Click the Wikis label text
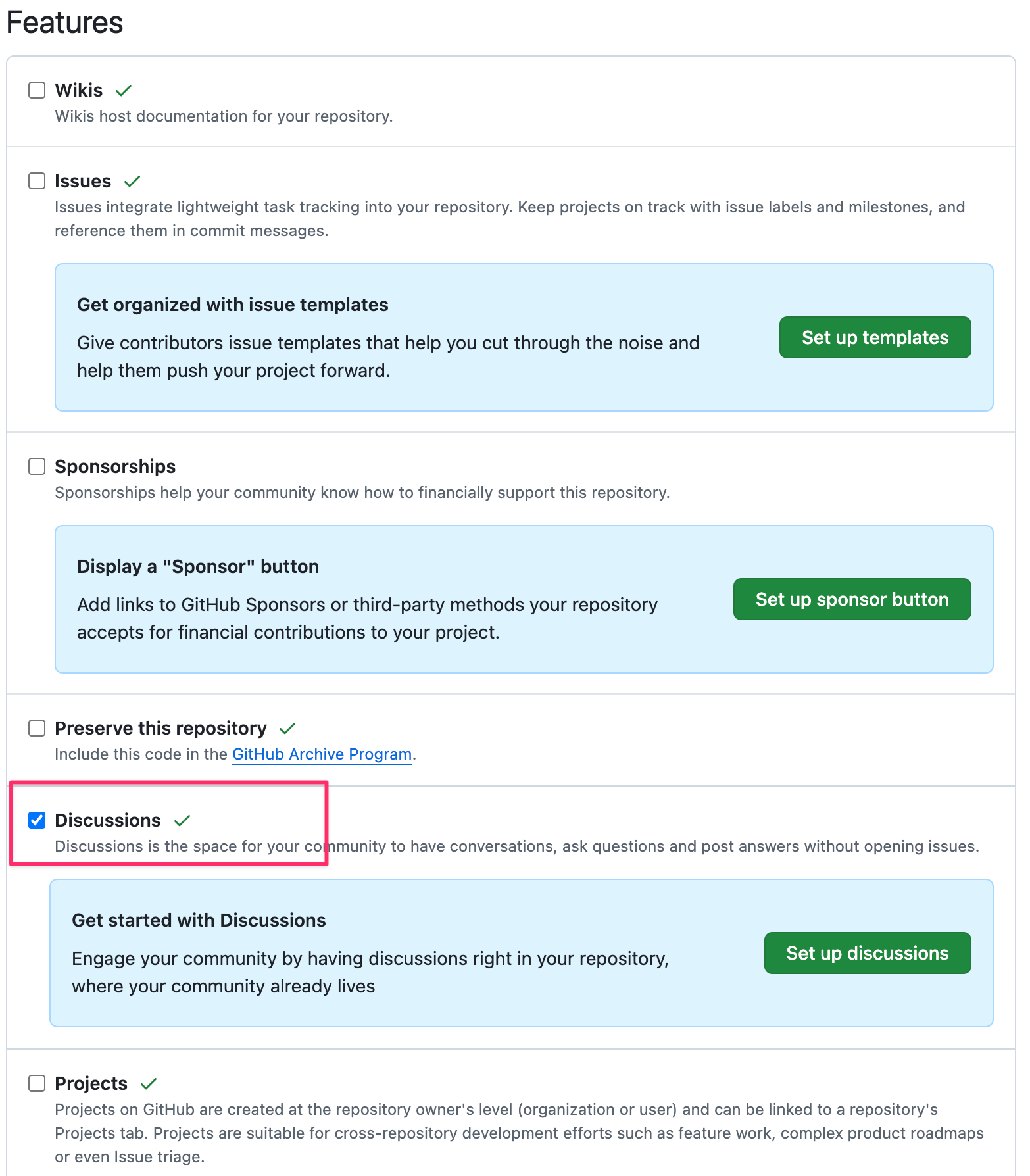This screenshot has width=1030, height=1176. [x=79, y=90]
